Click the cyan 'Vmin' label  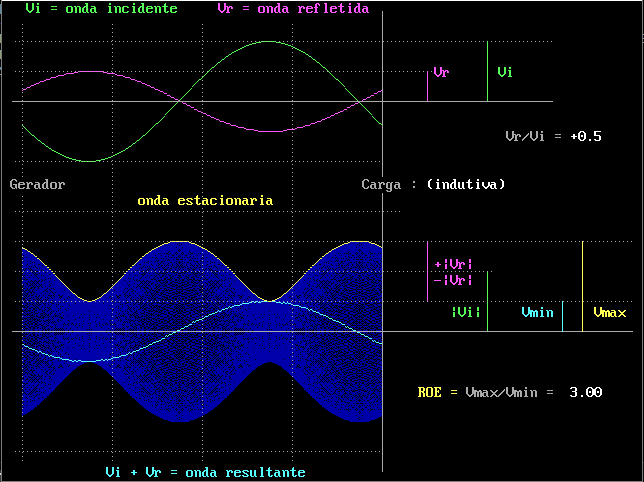pos(538,312)
